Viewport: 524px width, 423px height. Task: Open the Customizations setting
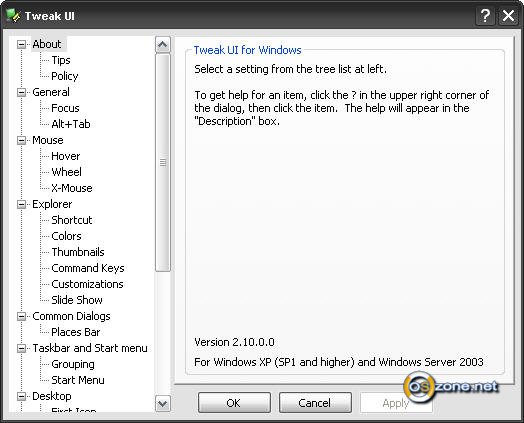tap(87, 284)
